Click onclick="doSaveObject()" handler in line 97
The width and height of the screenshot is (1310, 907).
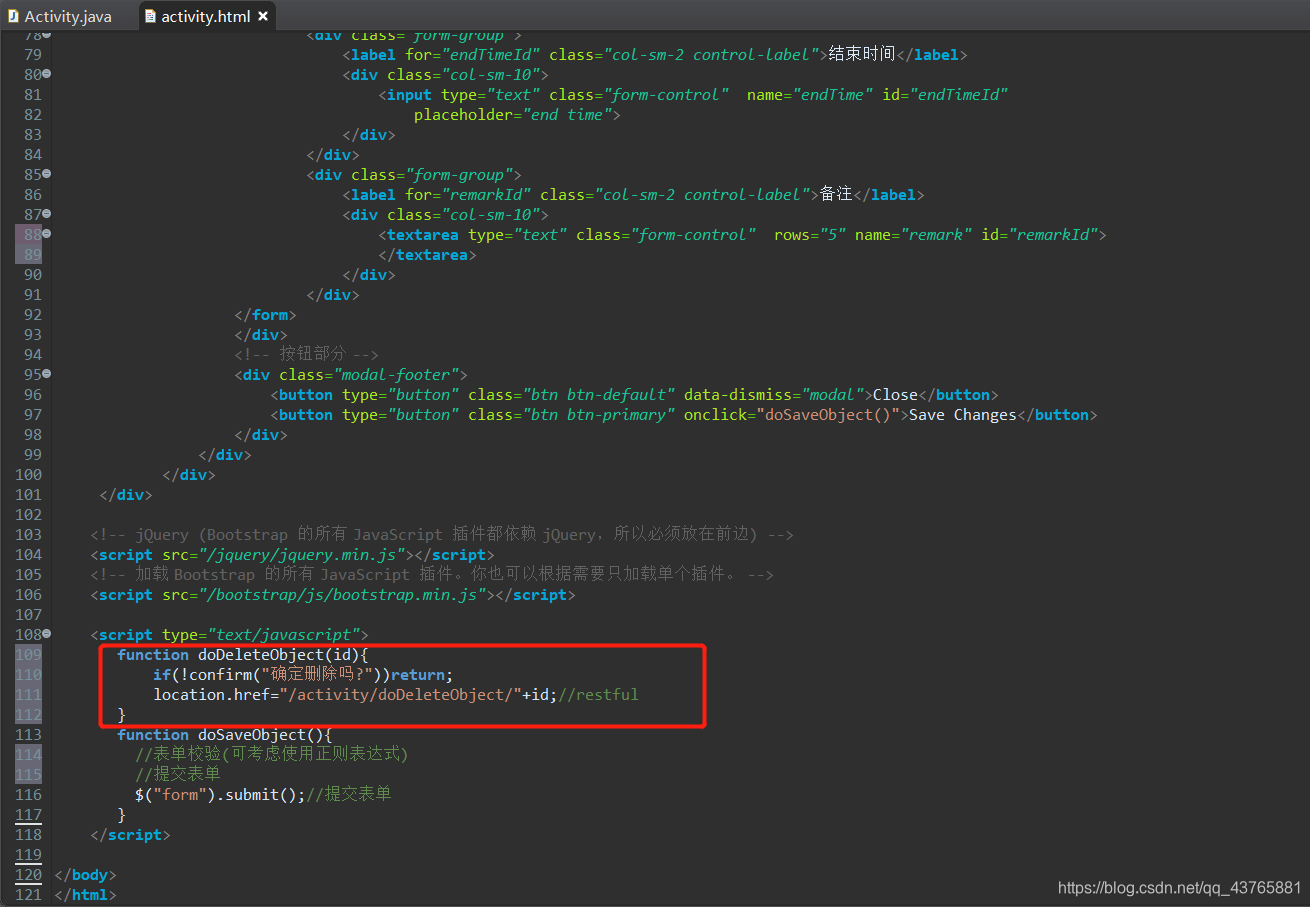792,415
